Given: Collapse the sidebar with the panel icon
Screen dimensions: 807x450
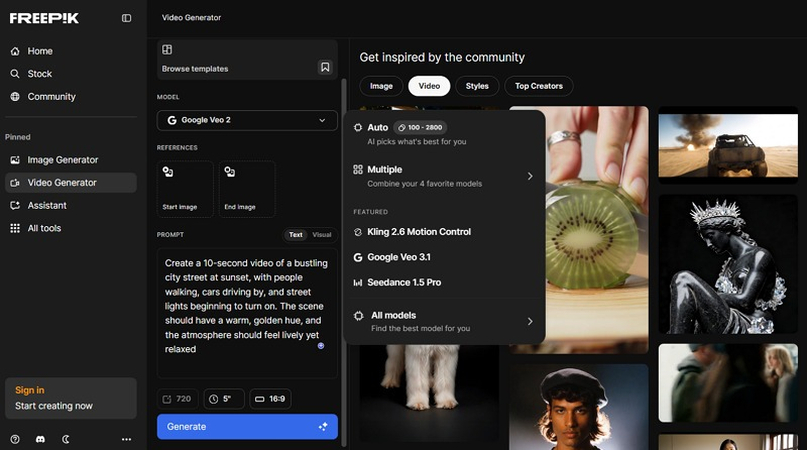Looking at the screenshot, I should (x=126, y=18).
